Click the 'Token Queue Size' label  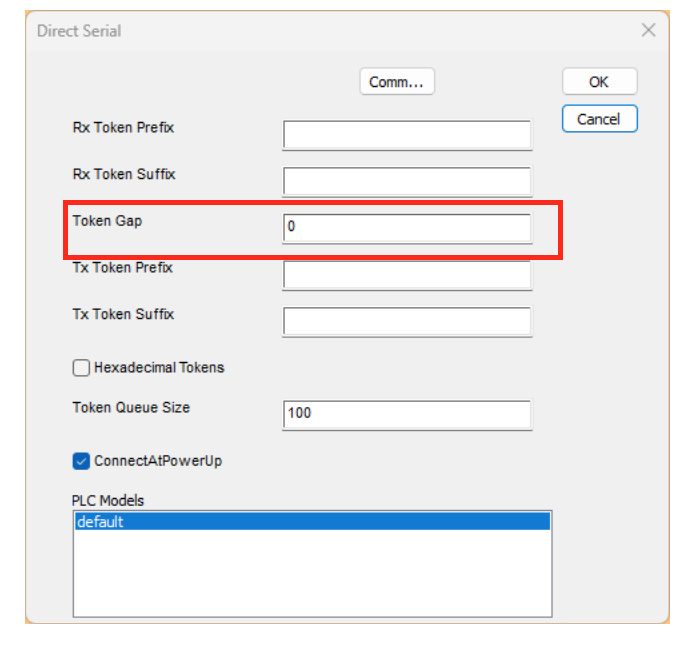pyautogui.click(x=130, y=407)
